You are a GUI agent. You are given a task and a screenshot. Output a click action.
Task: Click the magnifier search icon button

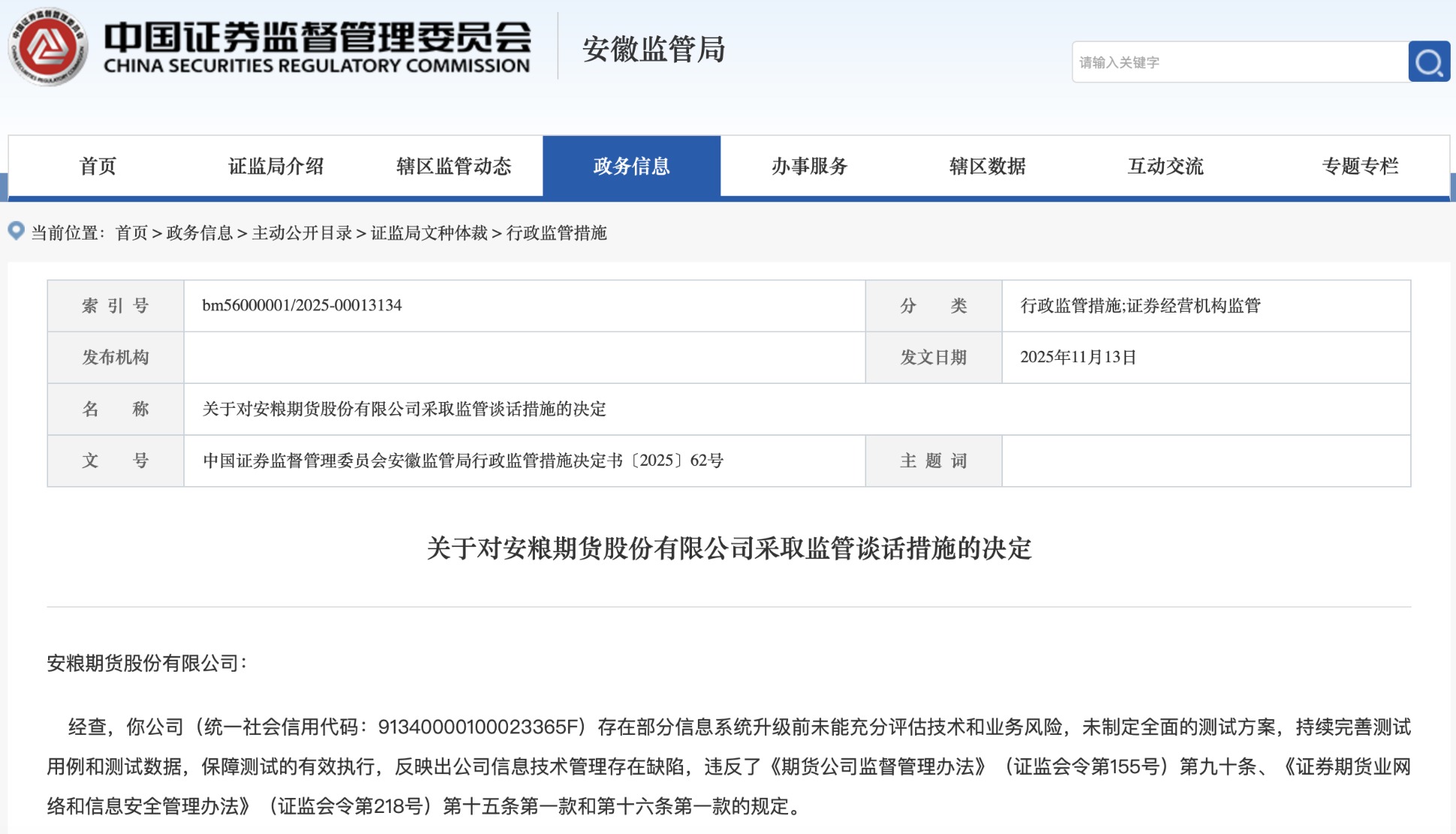[1428, 62]
